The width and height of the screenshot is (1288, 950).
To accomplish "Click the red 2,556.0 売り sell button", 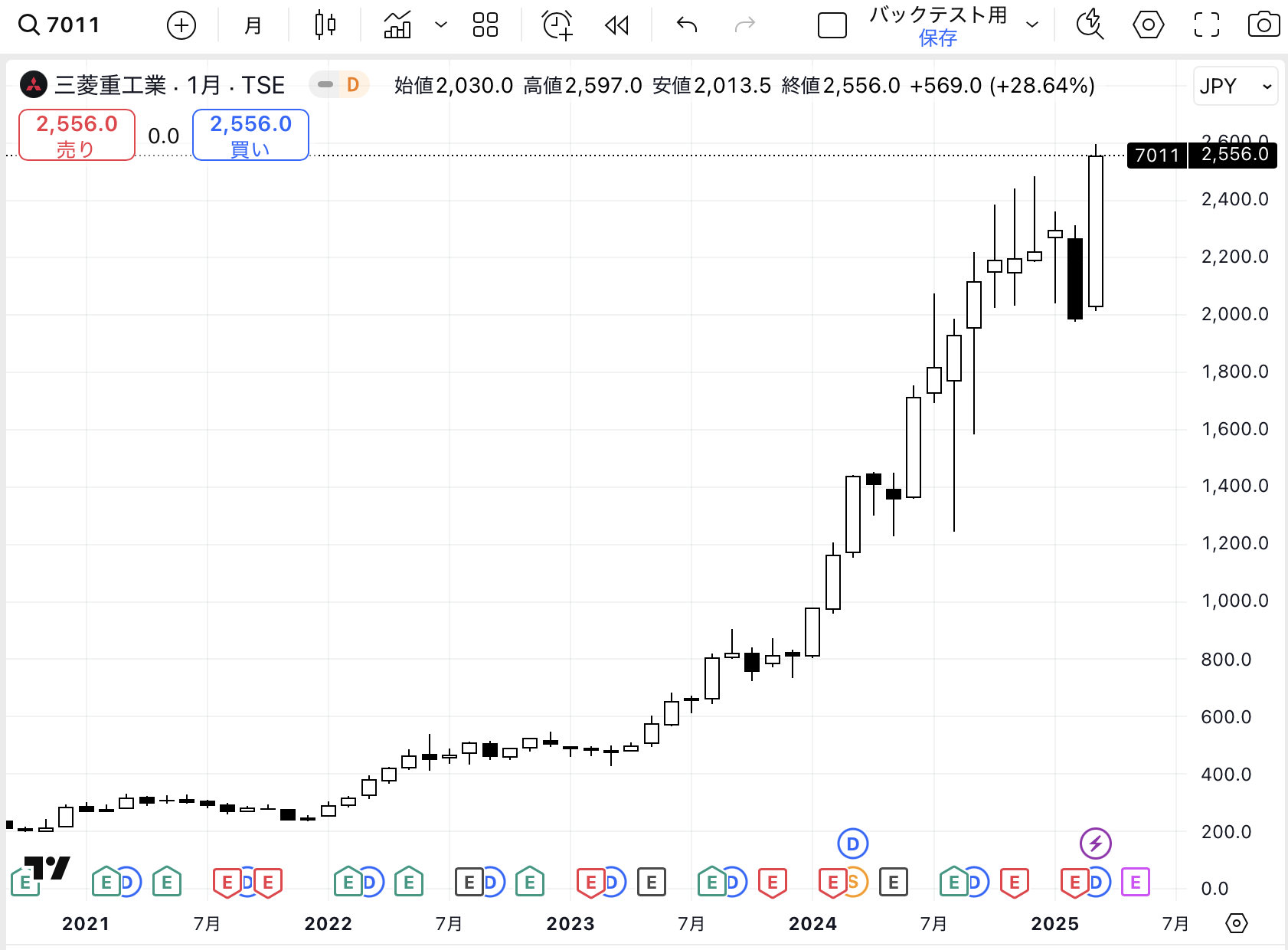I will click(77, 135).
